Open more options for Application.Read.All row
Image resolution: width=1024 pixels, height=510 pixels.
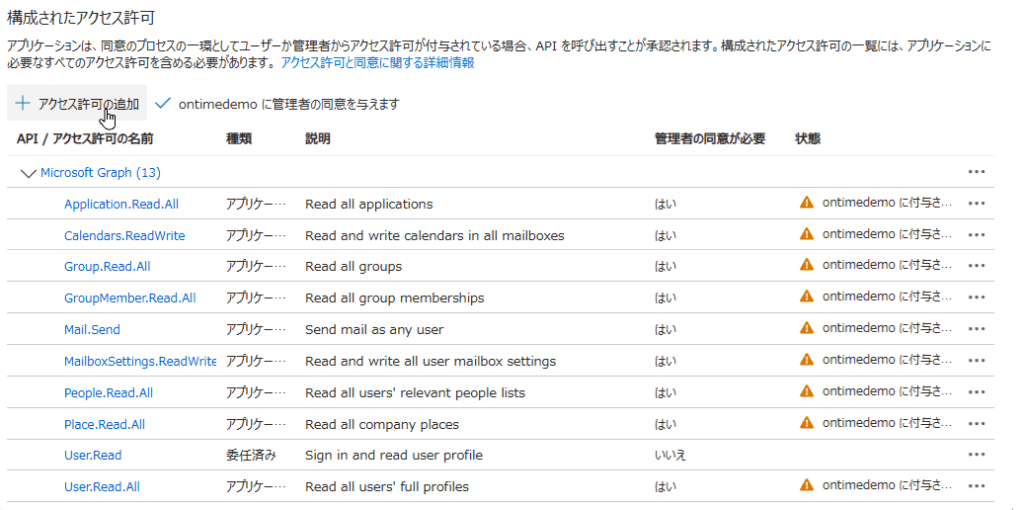976,204
